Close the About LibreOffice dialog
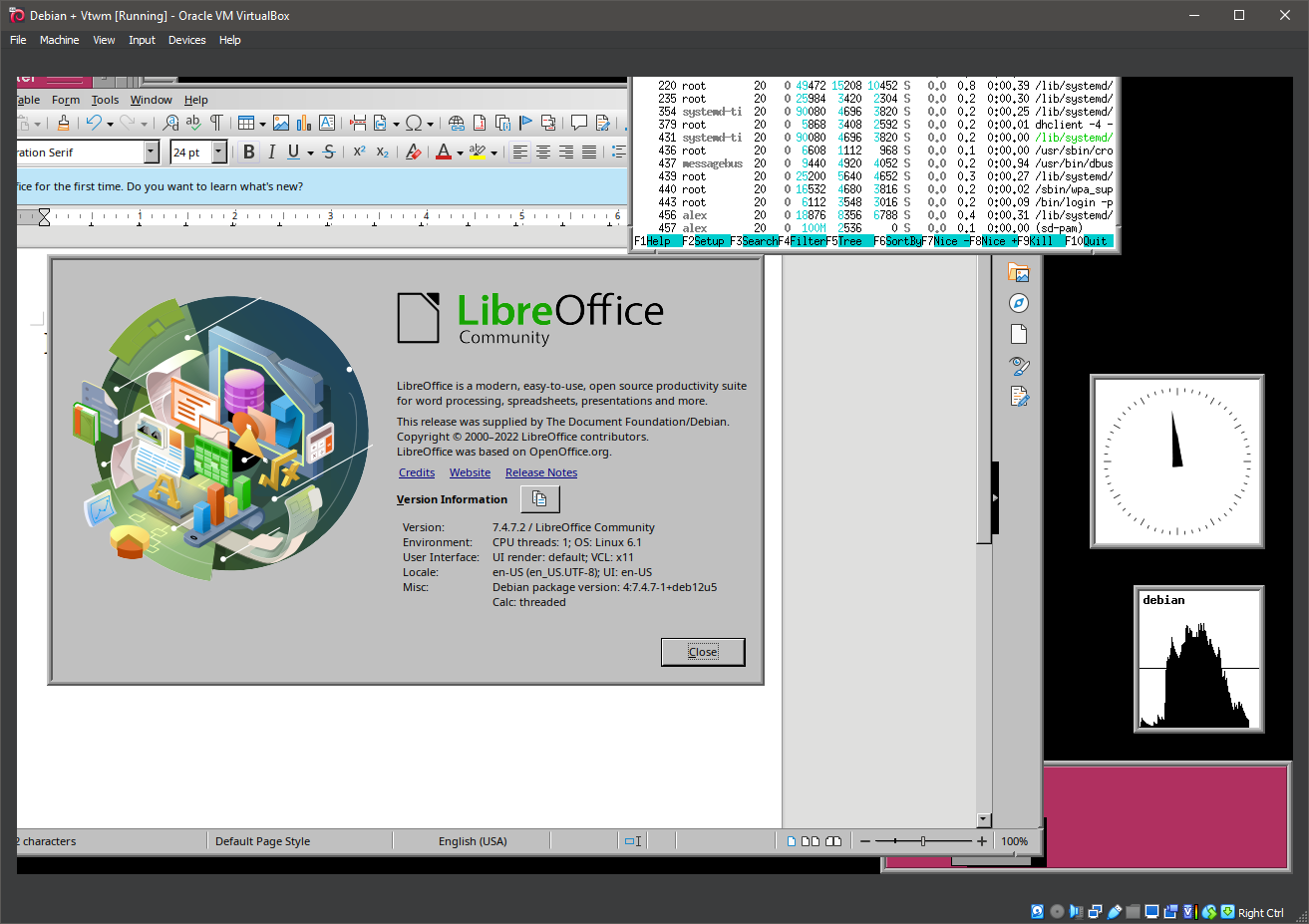Image resolution: width=1309 pixels, height=924 pixels. (x=703, y=652)
